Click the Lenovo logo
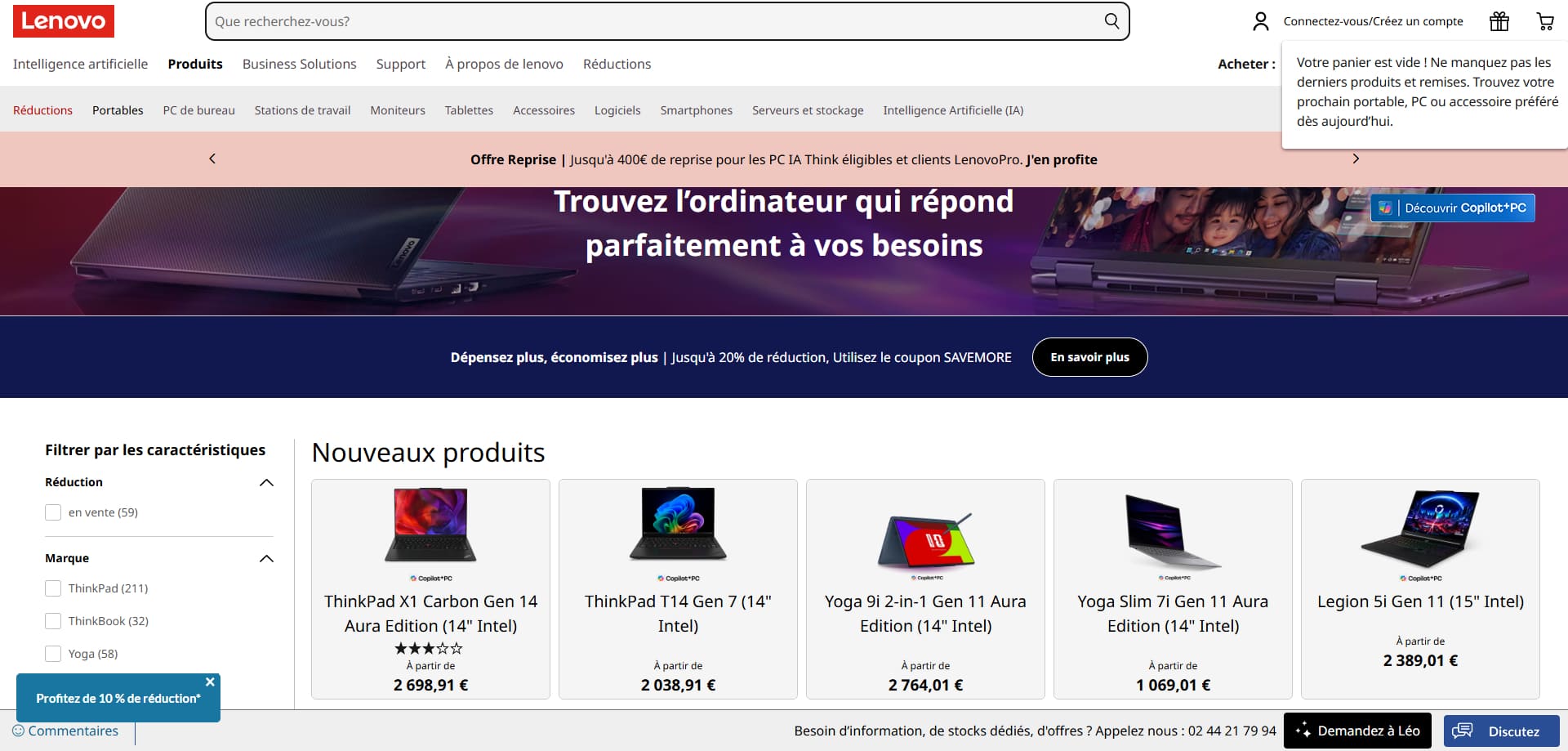Image resolution: width=1568 pixels, height=751 pixels. click(64, 21)
